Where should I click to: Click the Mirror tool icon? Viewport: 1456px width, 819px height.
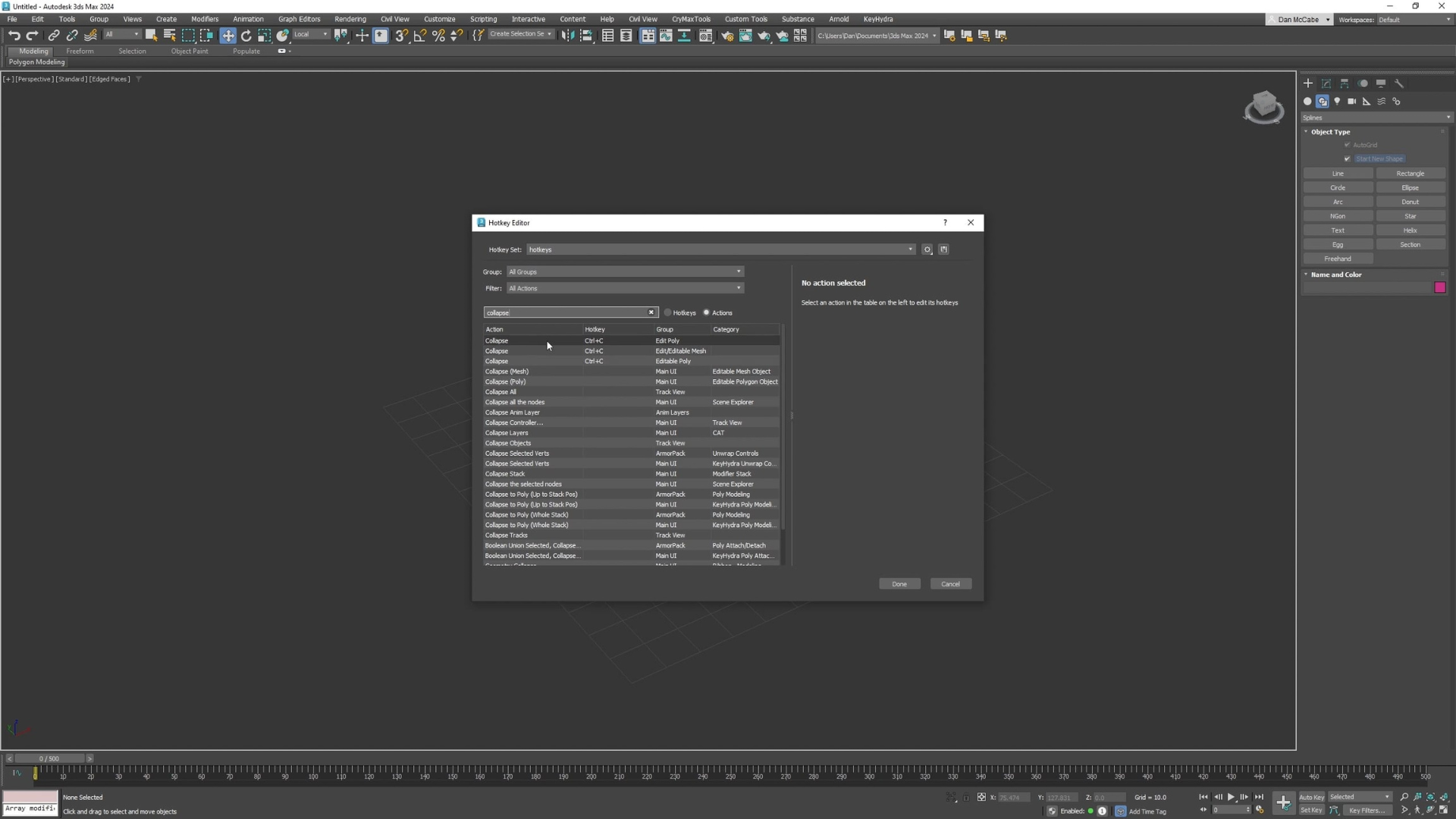[x=568, y=36]
